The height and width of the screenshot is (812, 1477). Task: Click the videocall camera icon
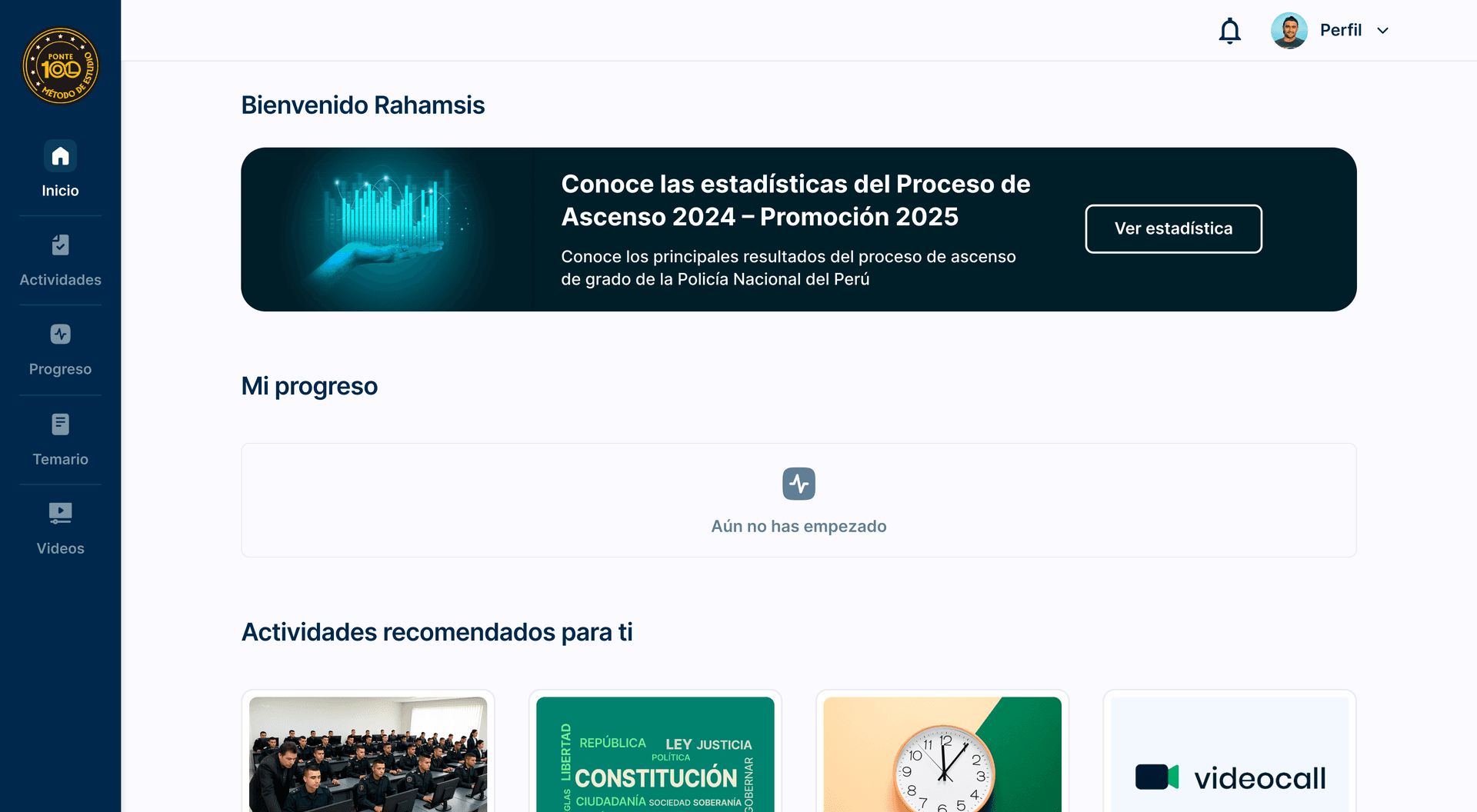click(x=1159, y=777)
